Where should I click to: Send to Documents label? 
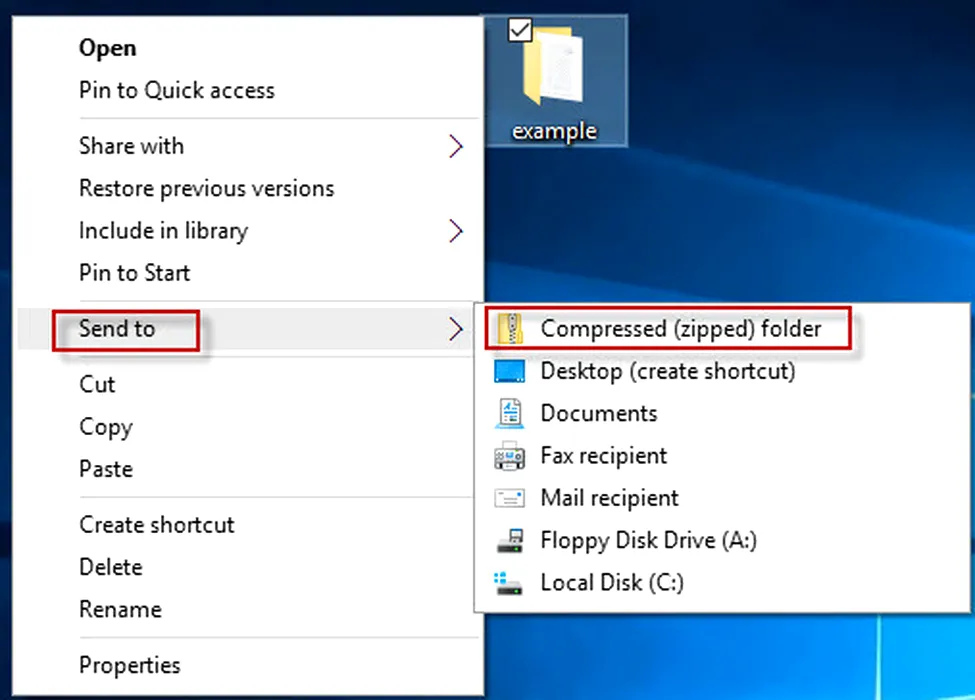point(599,413)
